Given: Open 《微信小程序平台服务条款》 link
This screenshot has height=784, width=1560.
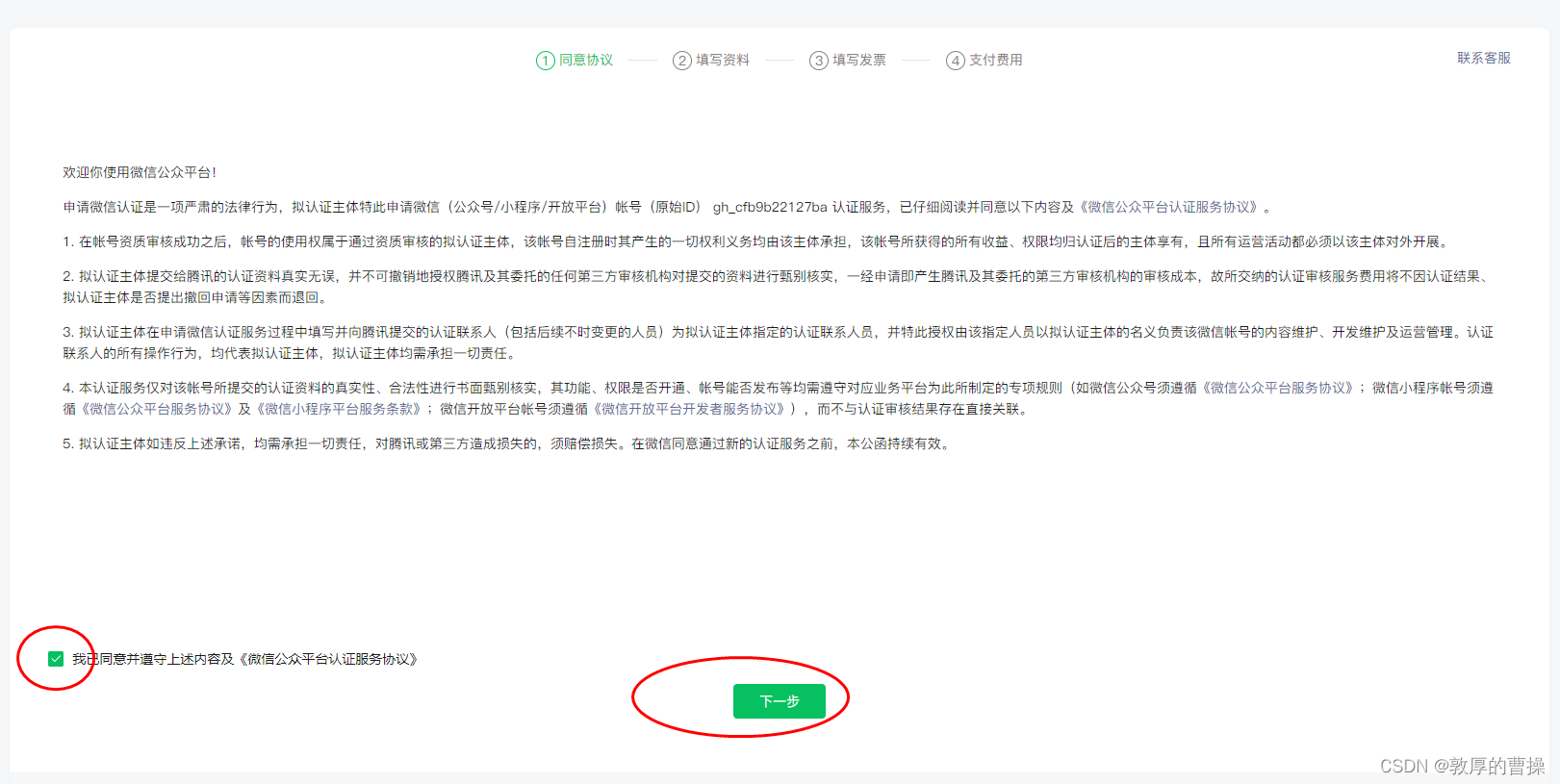Looking at the screenshot, I should click(x=338, y=409).
